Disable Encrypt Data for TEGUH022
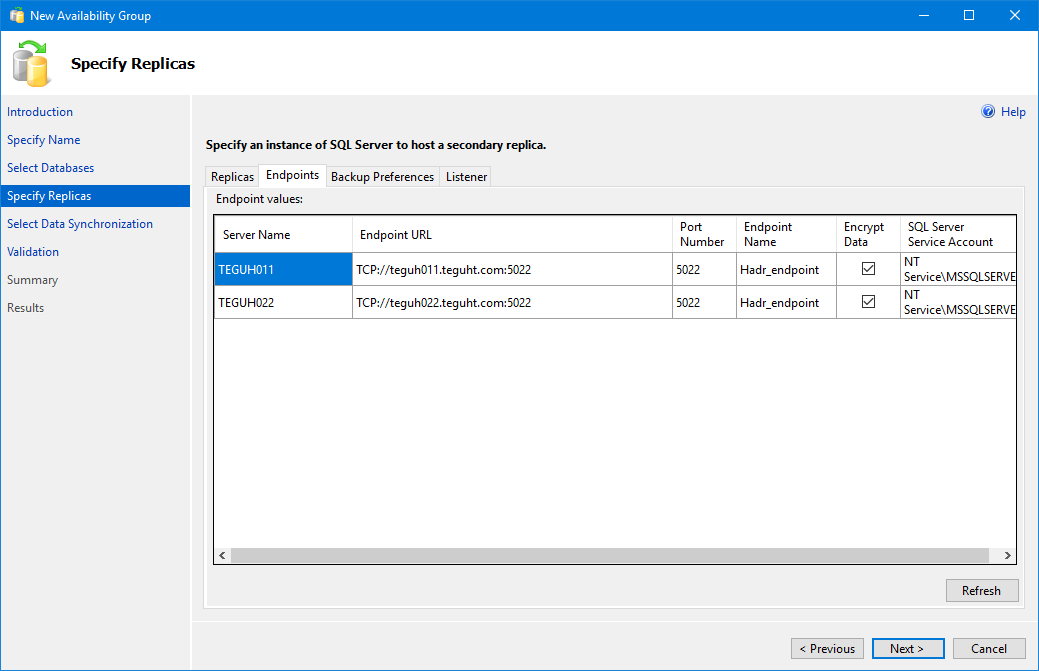 point(866,302)
